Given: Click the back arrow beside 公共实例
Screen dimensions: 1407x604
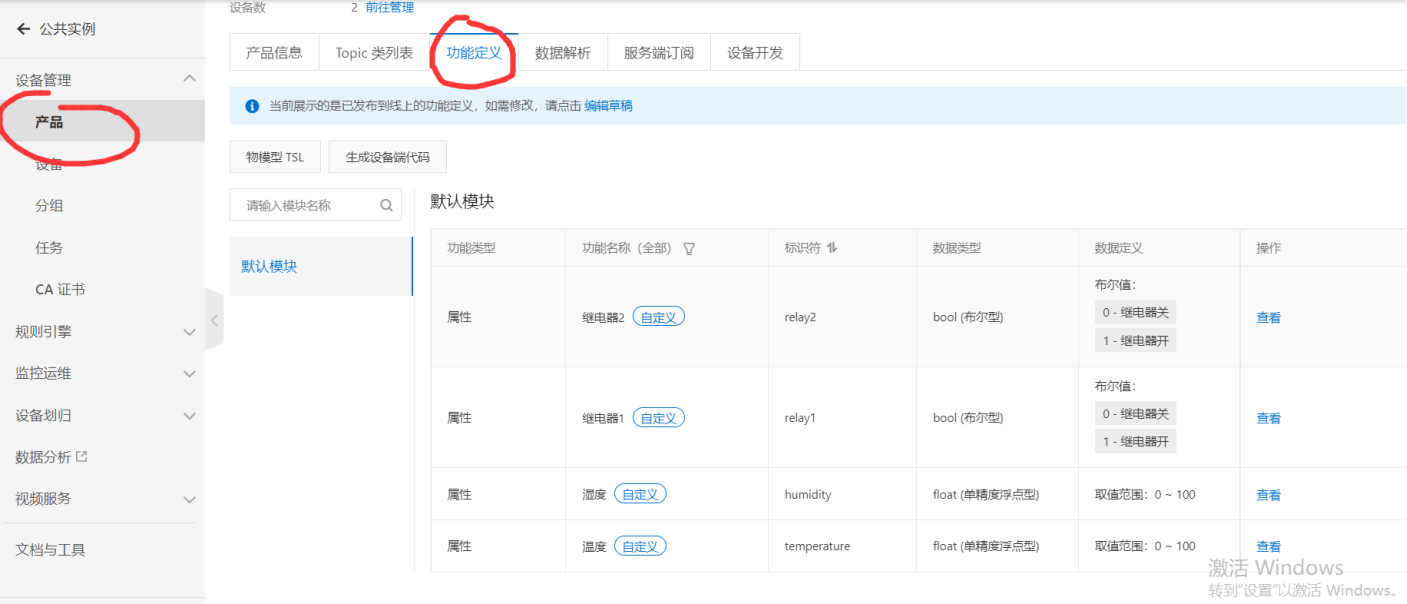Looking at the screenshot, I should 23,29.
